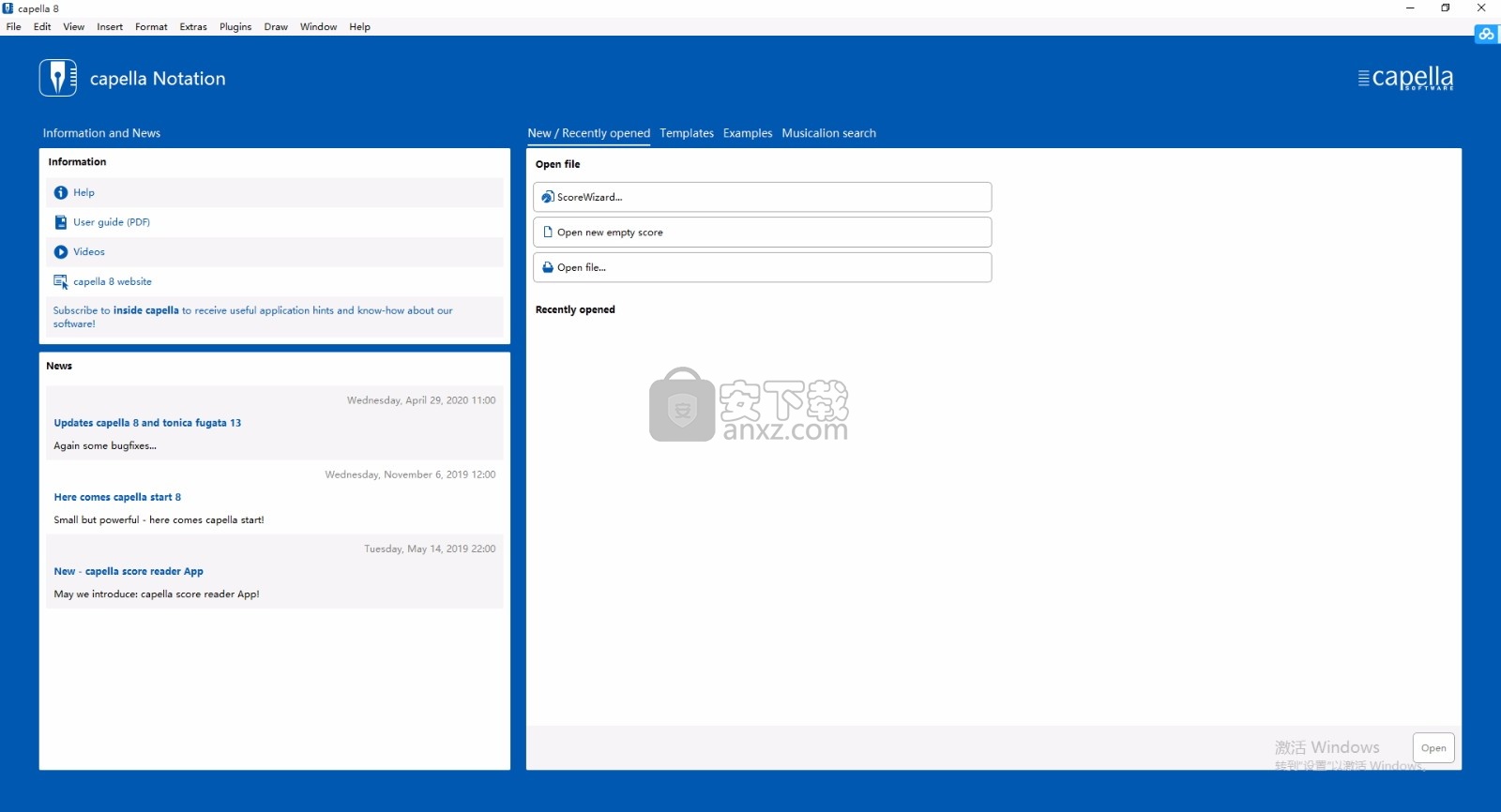The image size is (1501, 812).
Task: Restore the capella 8 window
Action: tap(1446, 8)
